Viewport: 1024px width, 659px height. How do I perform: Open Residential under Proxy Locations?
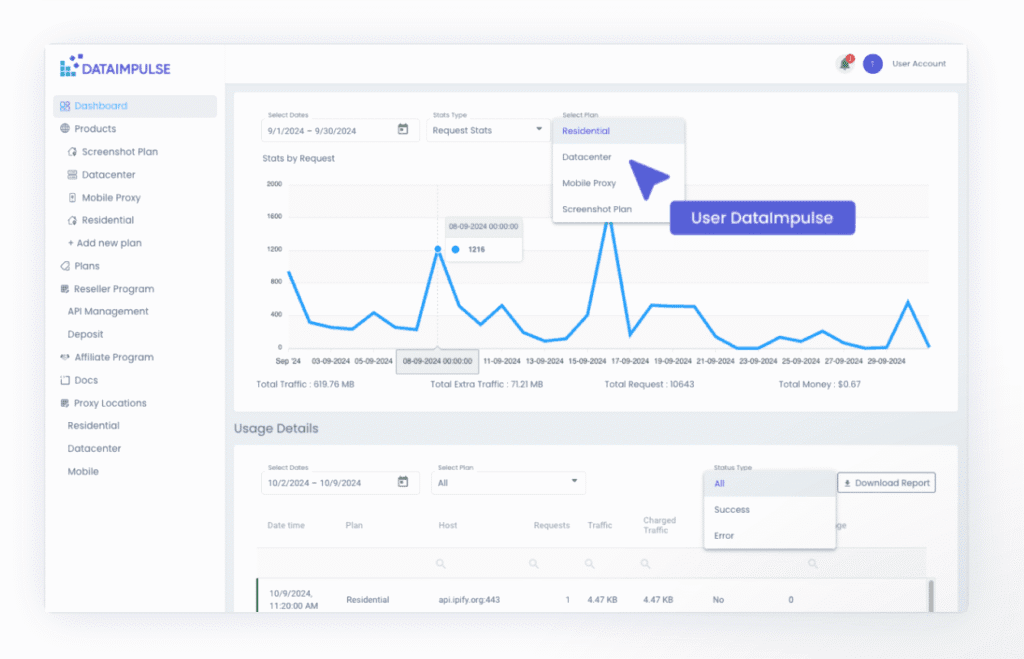tap(93, 426)
